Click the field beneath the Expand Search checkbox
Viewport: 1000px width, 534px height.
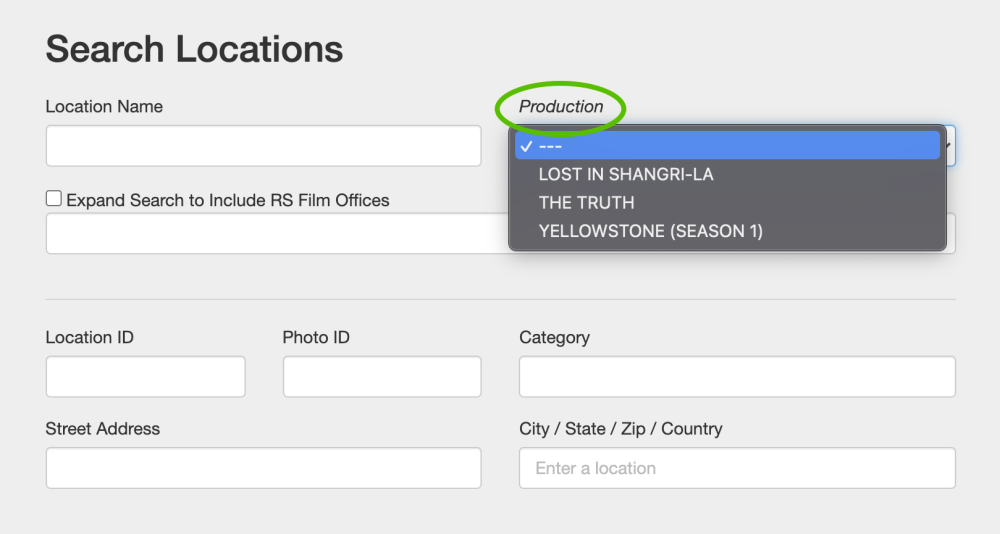click(x=276, y=233)
